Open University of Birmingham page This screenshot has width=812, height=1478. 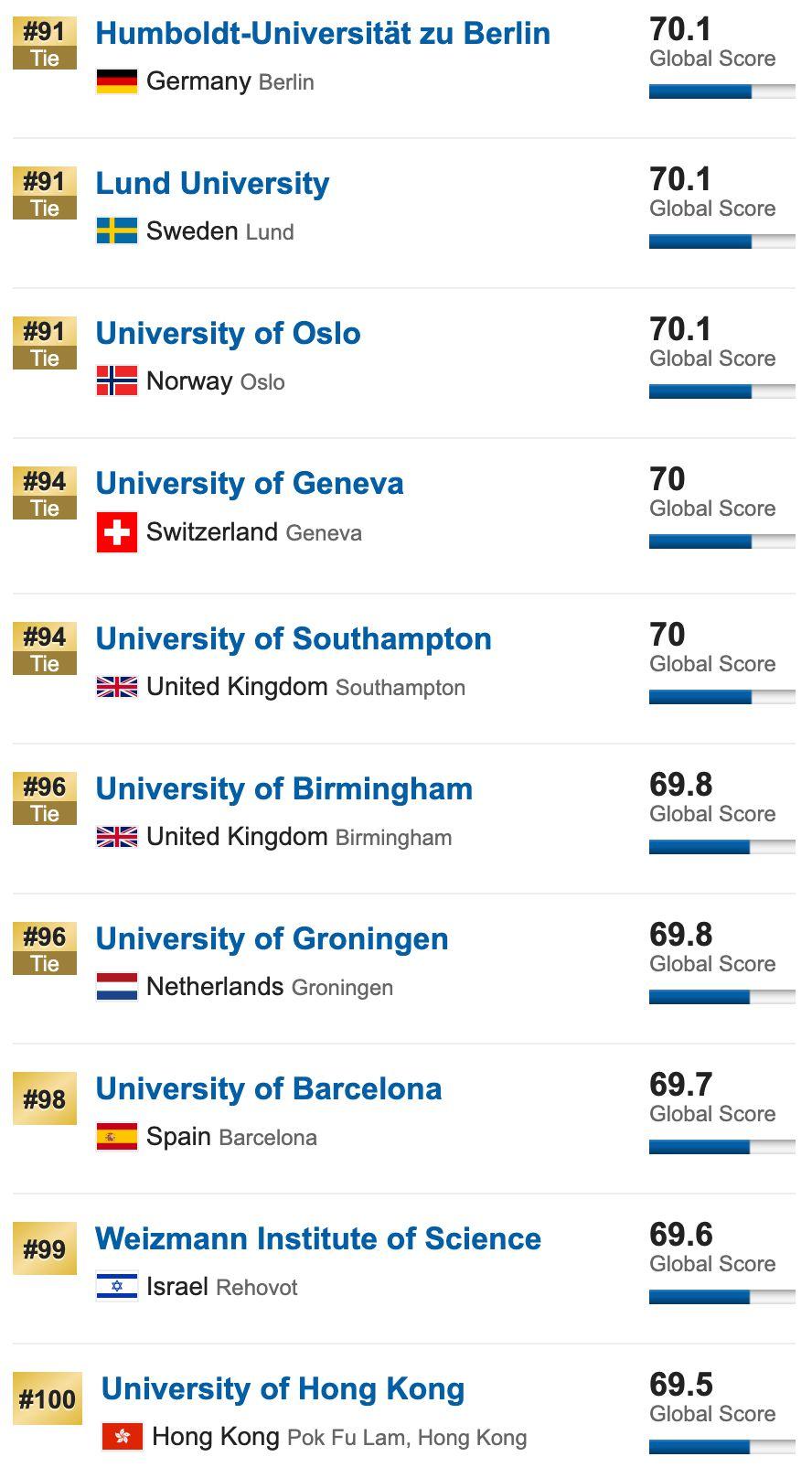coord(283,789)
